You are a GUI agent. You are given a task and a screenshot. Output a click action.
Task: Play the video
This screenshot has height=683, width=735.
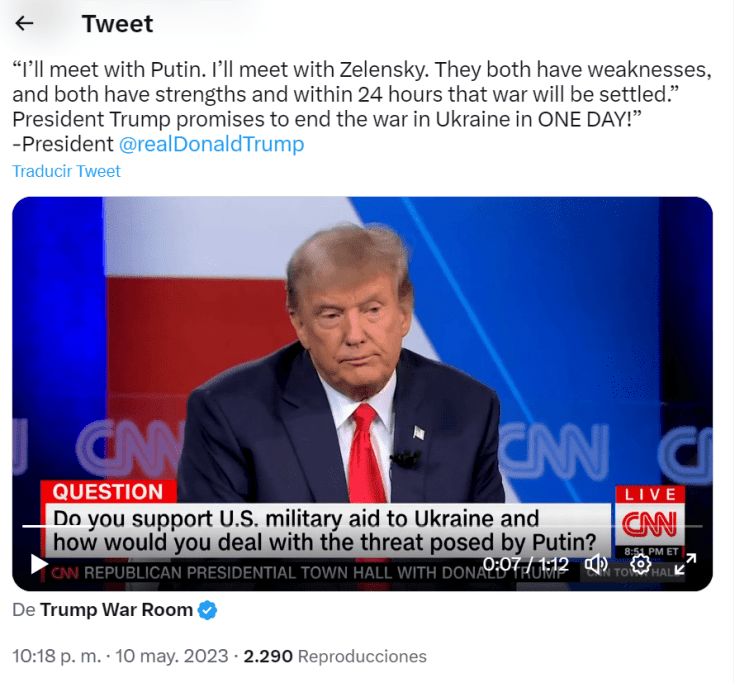[39, 565]
